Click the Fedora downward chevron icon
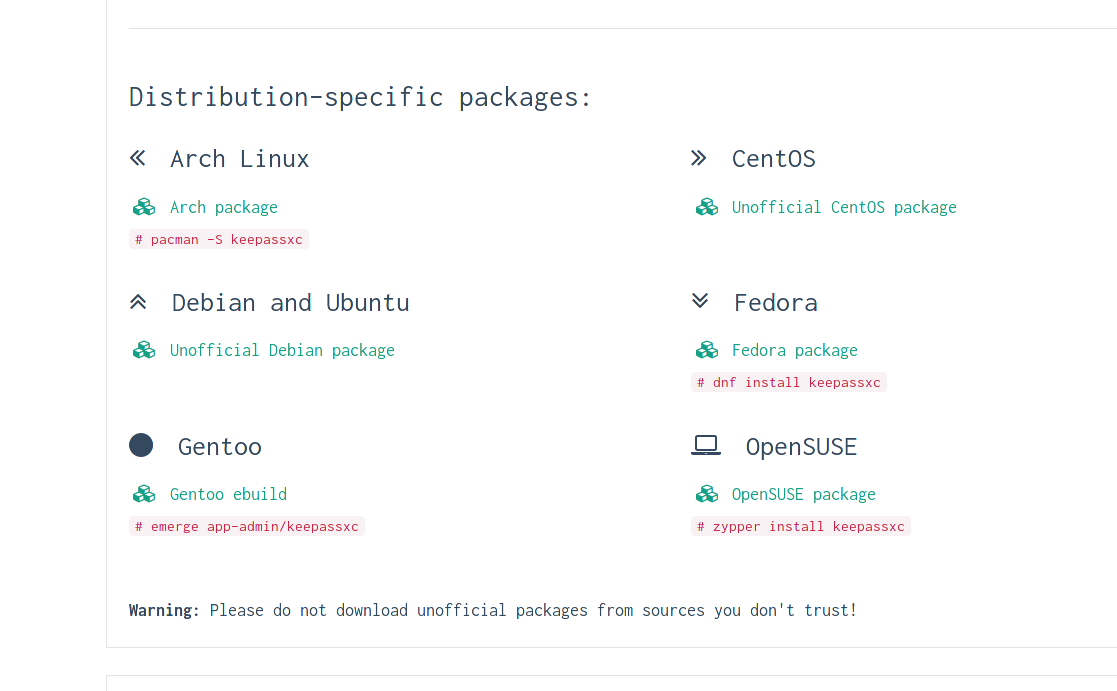Screen dimensions: 1117x691 [x=700, y=301]
